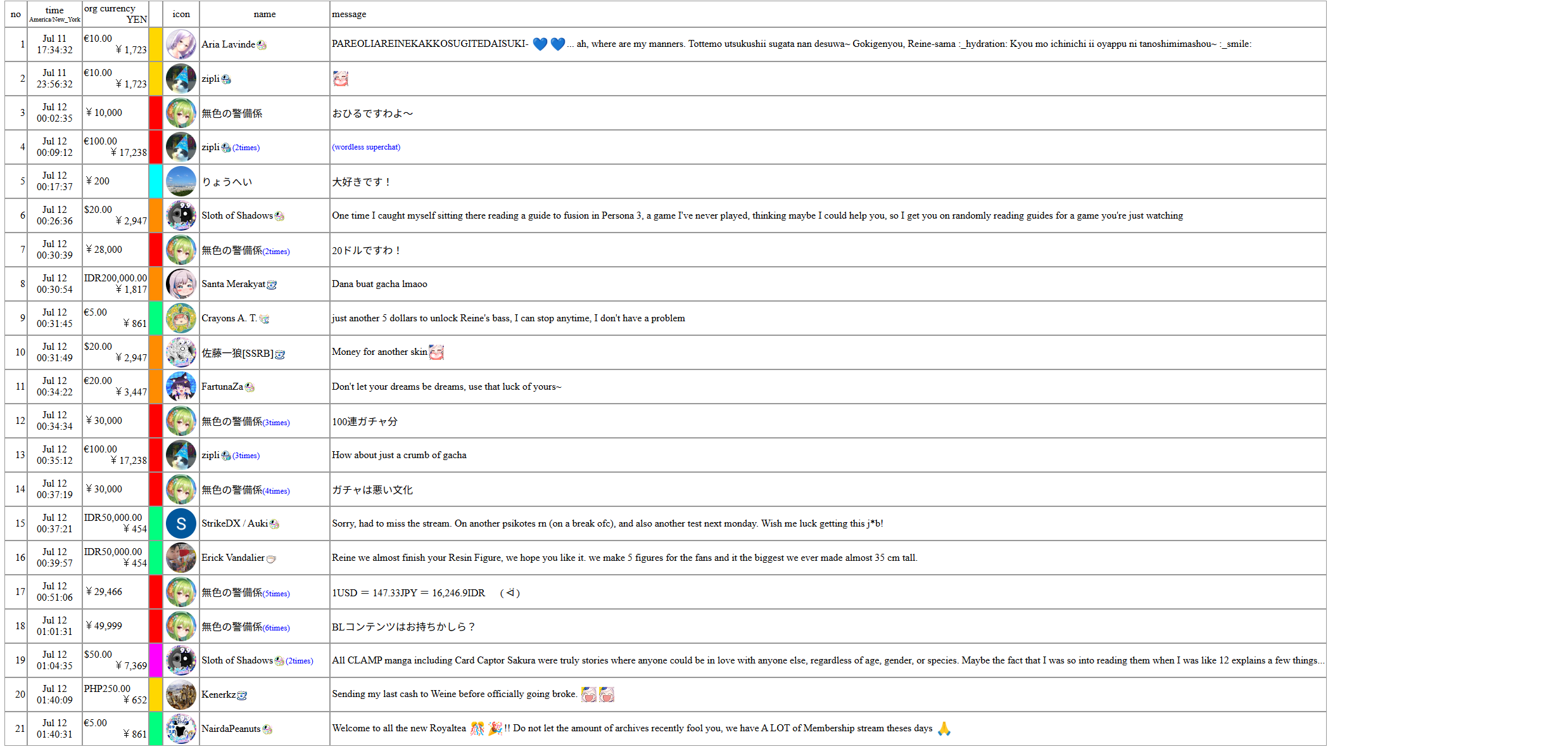Click FartunaZa's avatar icon
1568x749 pixels.
point(181,387)
